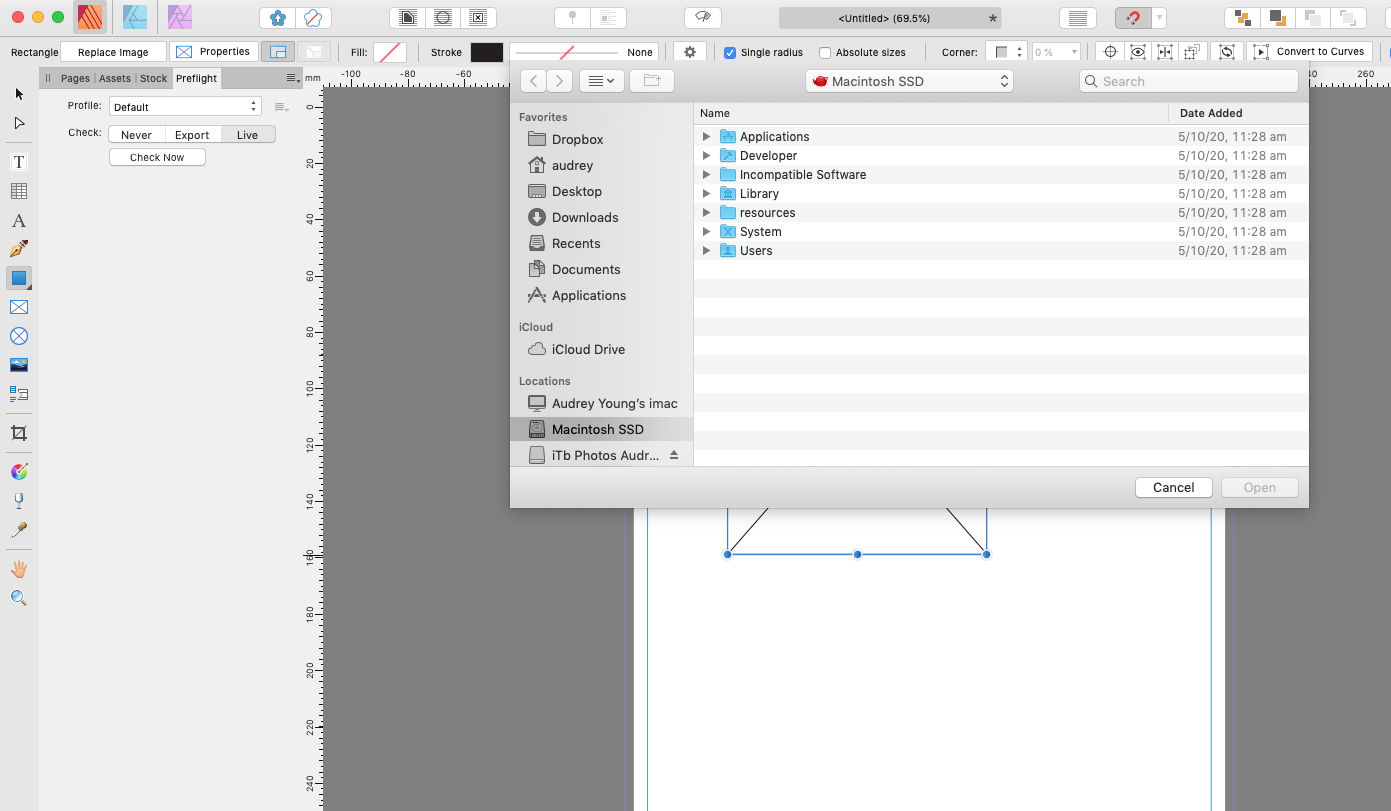Screen dimensions: 1391x811
Task: Select the Pen tool
Action: pos(18,248)
